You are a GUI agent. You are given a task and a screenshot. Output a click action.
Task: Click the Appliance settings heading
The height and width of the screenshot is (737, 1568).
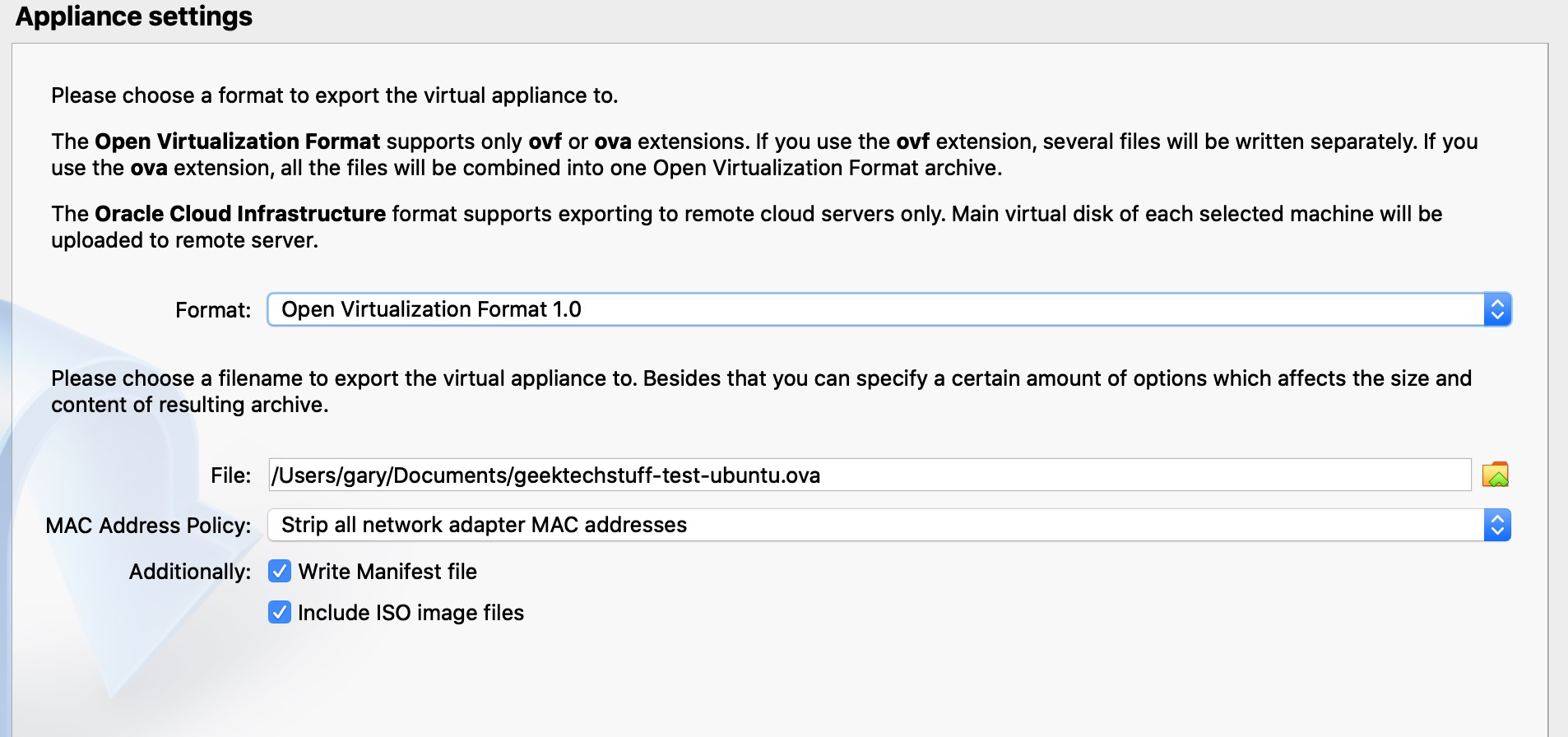point(133,16)
